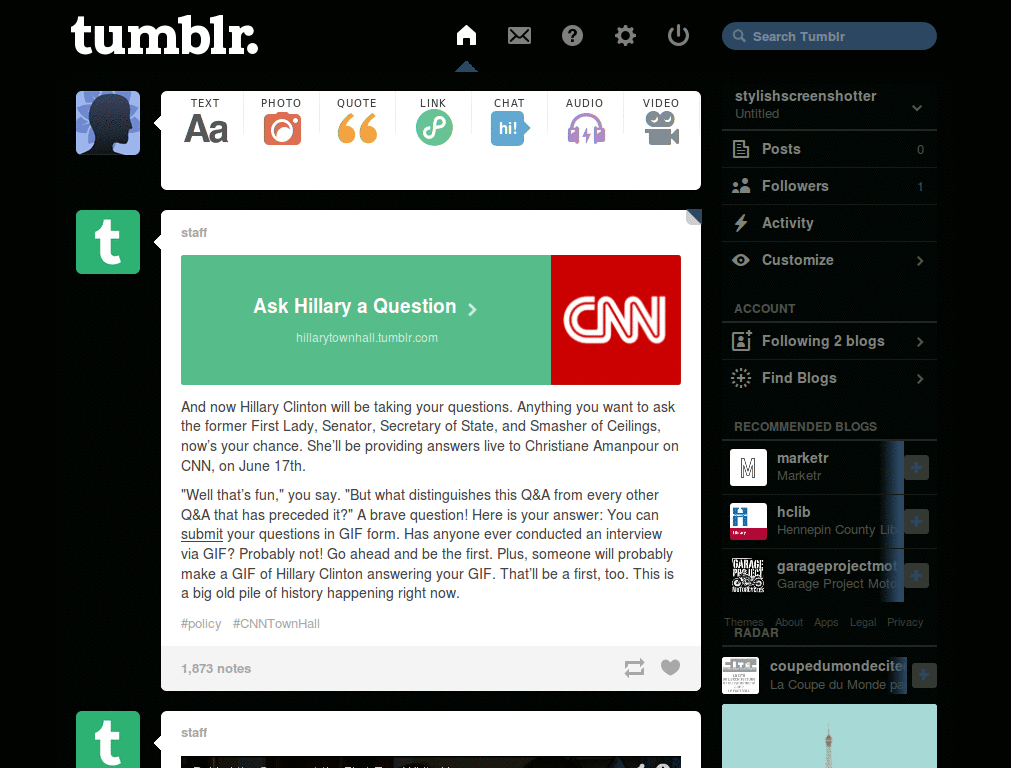
Task: Follow hclib with the plus button
Action: click(916, 521)
